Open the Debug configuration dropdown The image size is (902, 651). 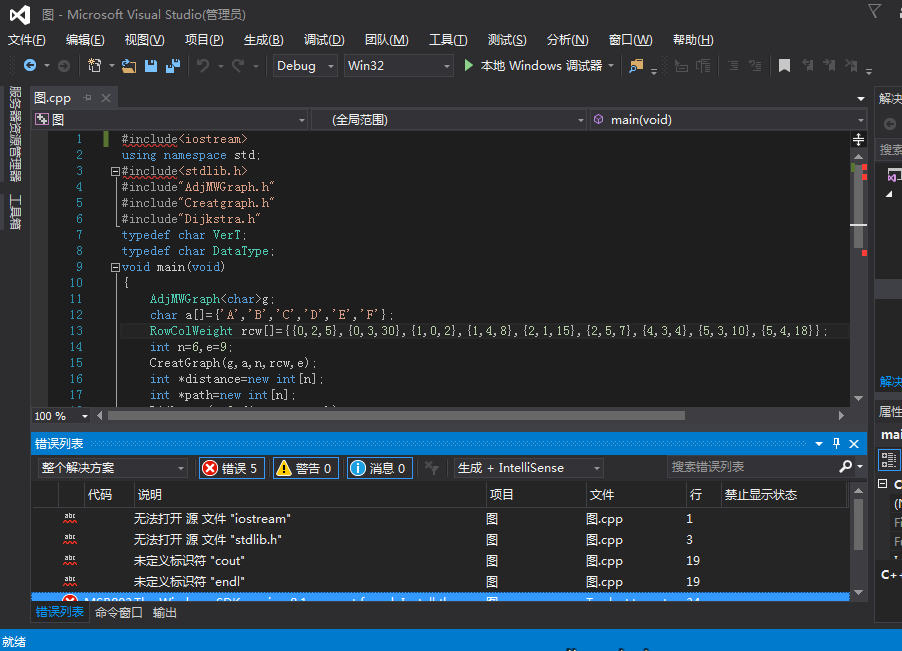point(305,65)
